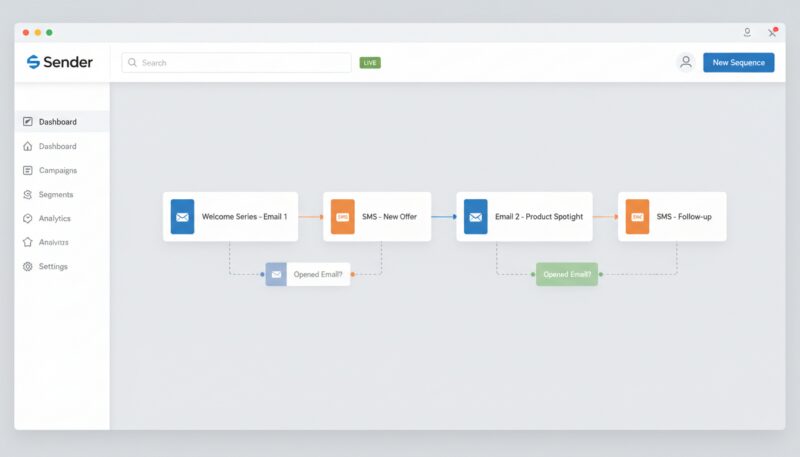Click the small person icon in title bar
Viewport: 800px width, 457px height.
click(x=746, y=32)
